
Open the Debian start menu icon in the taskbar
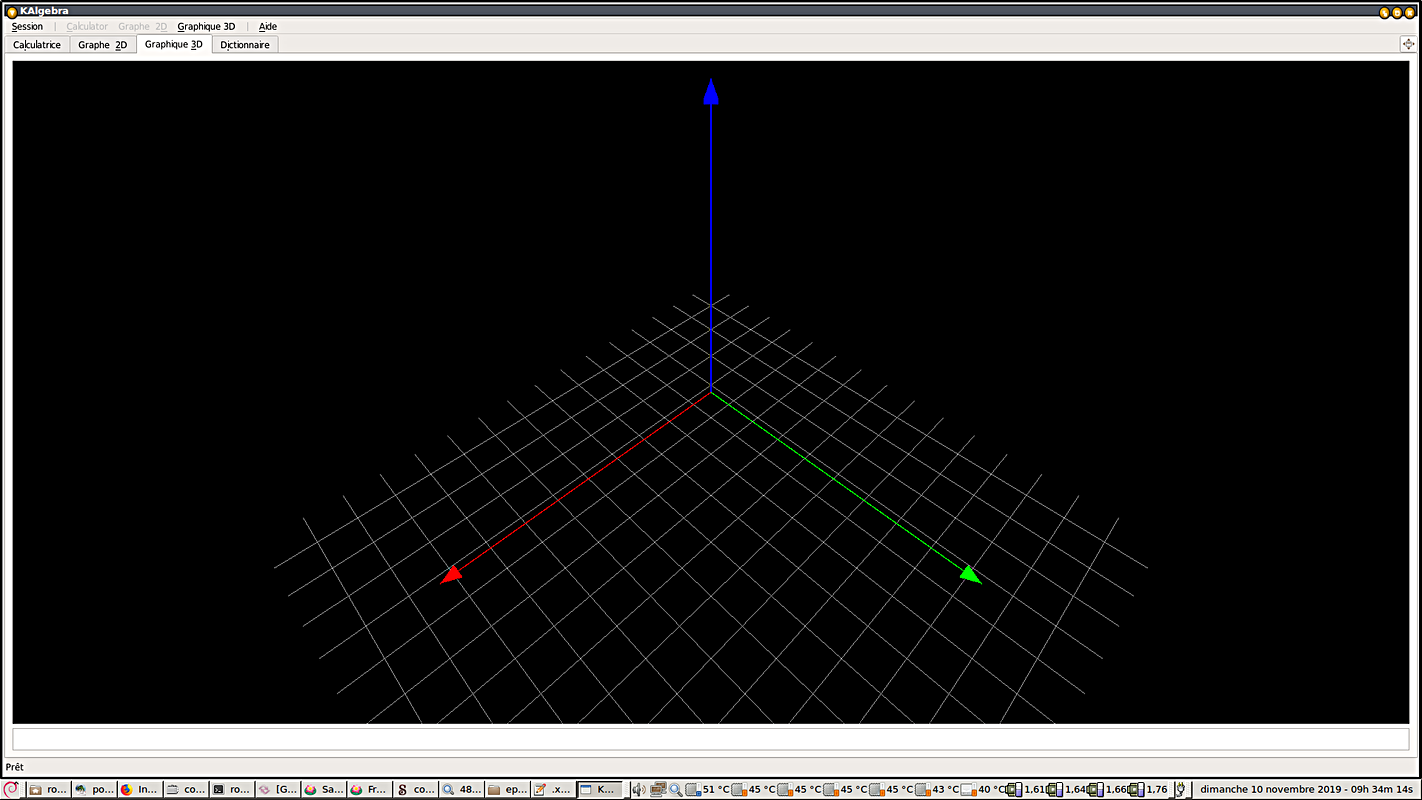click(x=11, y=789)
